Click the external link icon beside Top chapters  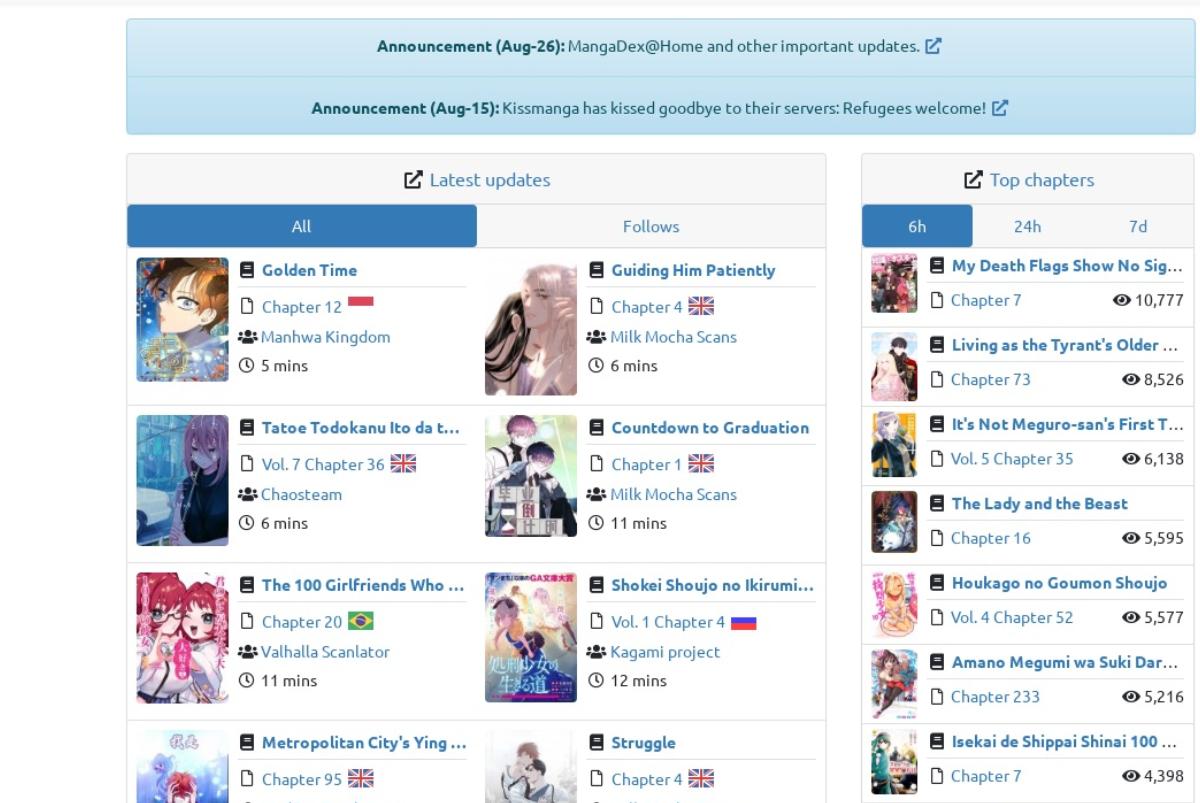[973, 180]
